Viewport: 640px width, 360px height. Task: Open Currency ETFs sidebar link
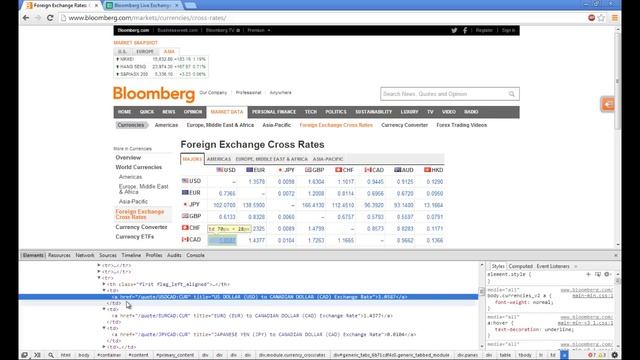[x=135, y=237]
